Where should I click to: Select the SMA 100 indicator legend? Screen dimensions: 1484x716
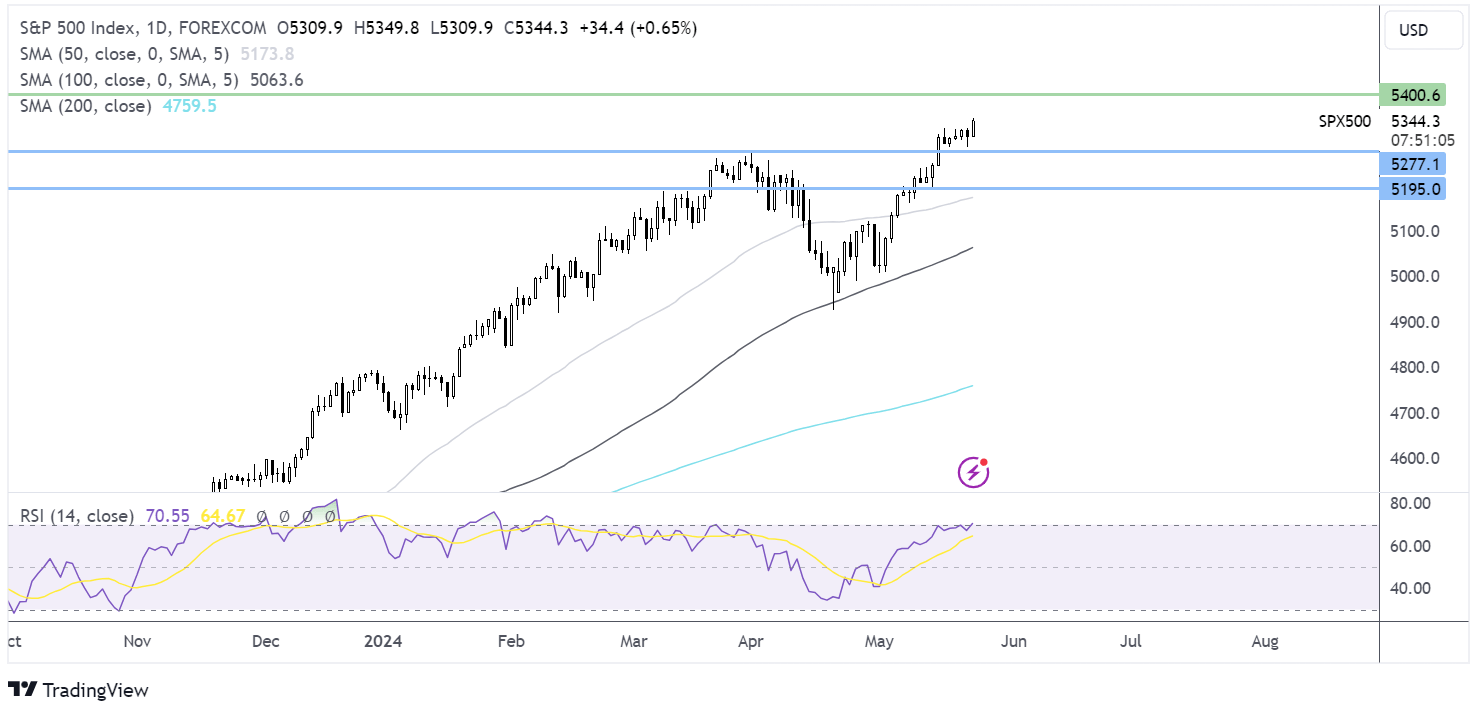[x=127, y=80]
